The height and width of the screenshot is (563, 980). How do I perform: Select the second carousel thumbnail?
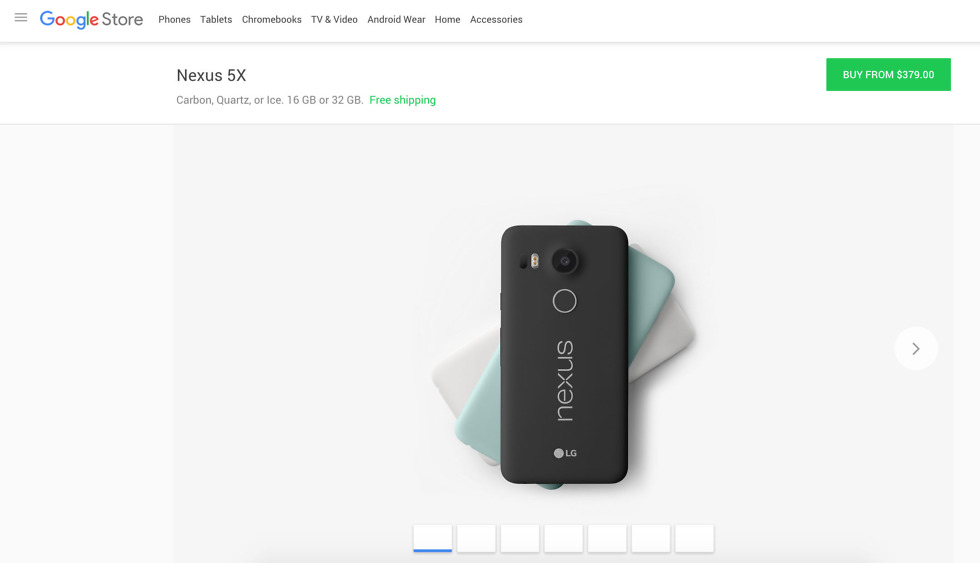point(476,539)
